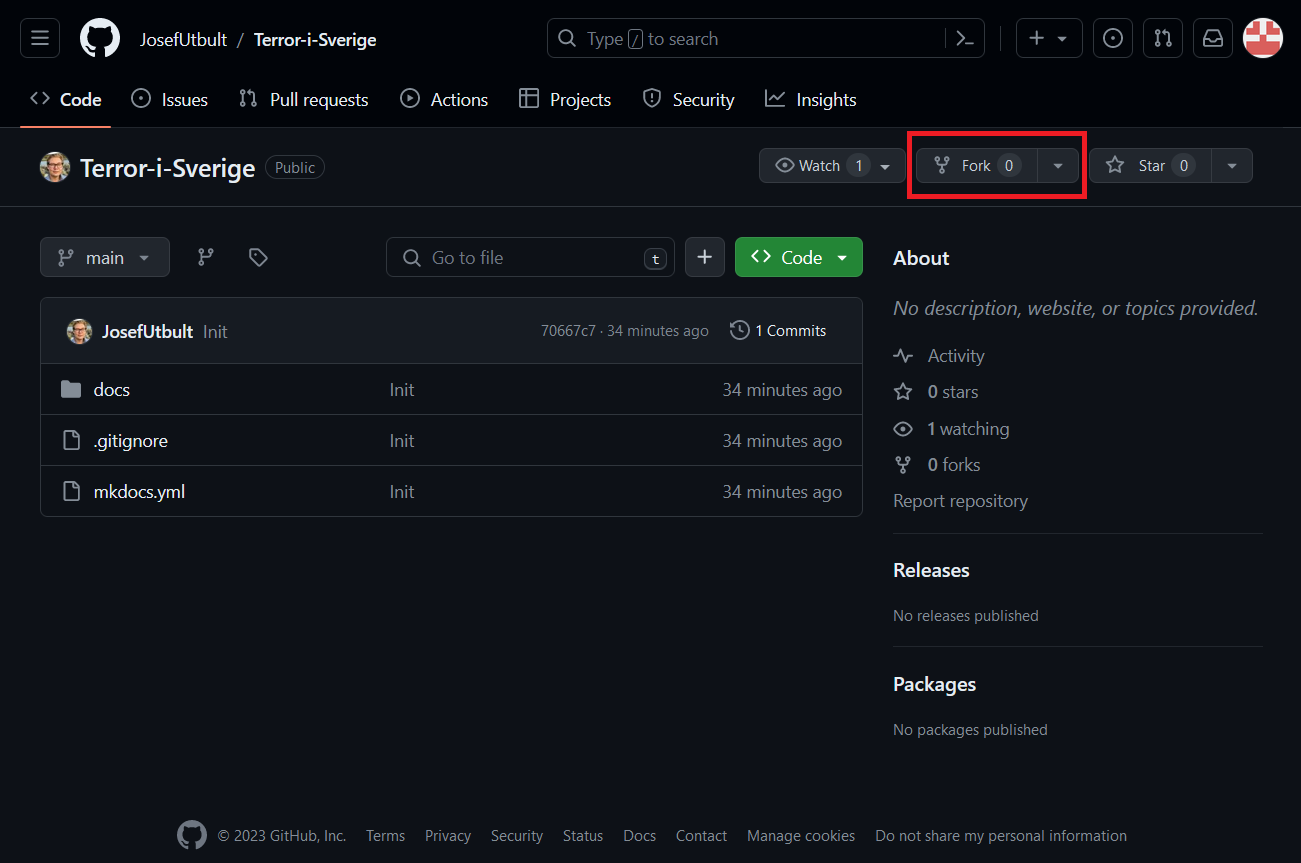Switch to the Code tab
The image size is (1301, 863).
point(66,99)
